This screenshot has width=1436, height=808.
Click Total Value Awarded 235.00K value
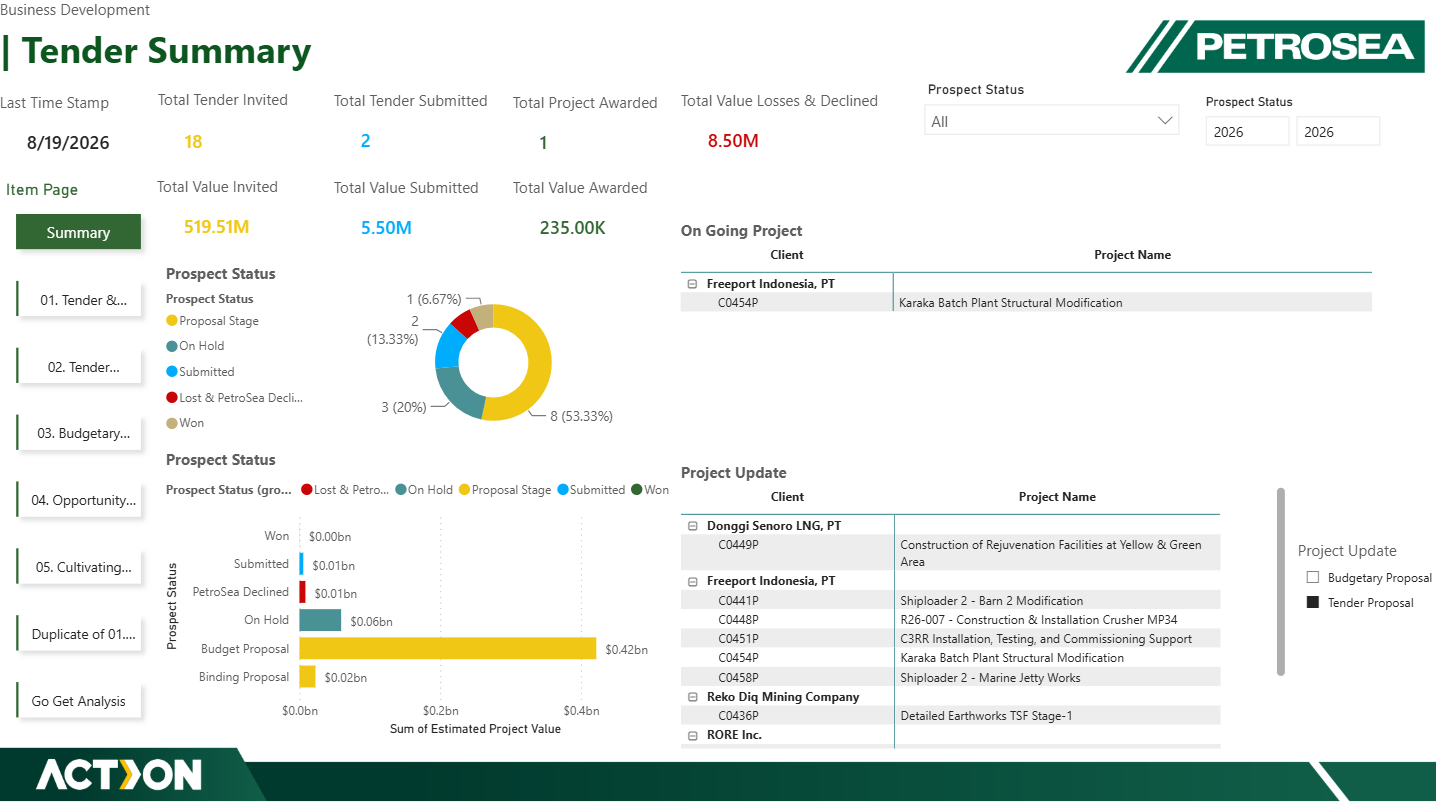(x=572, y=228)
